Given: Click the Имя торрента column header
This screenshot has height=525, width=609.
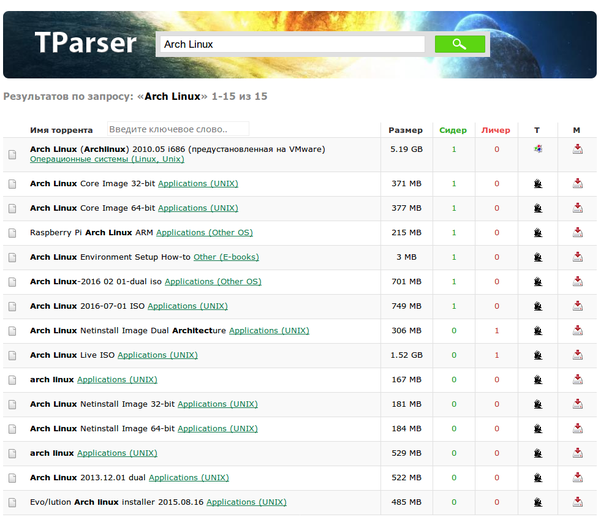Looking at the screenshot, I should 61,130.
